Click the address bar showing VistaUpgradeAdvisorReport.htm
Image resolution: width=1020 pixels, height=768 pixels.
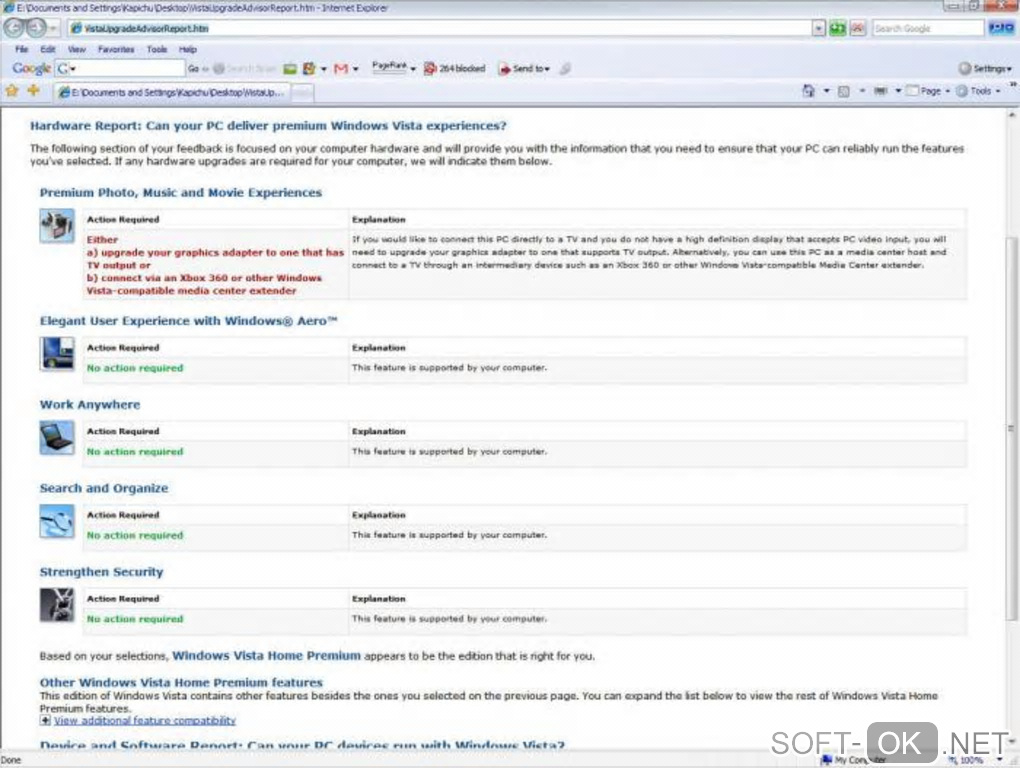coord(440,29)
